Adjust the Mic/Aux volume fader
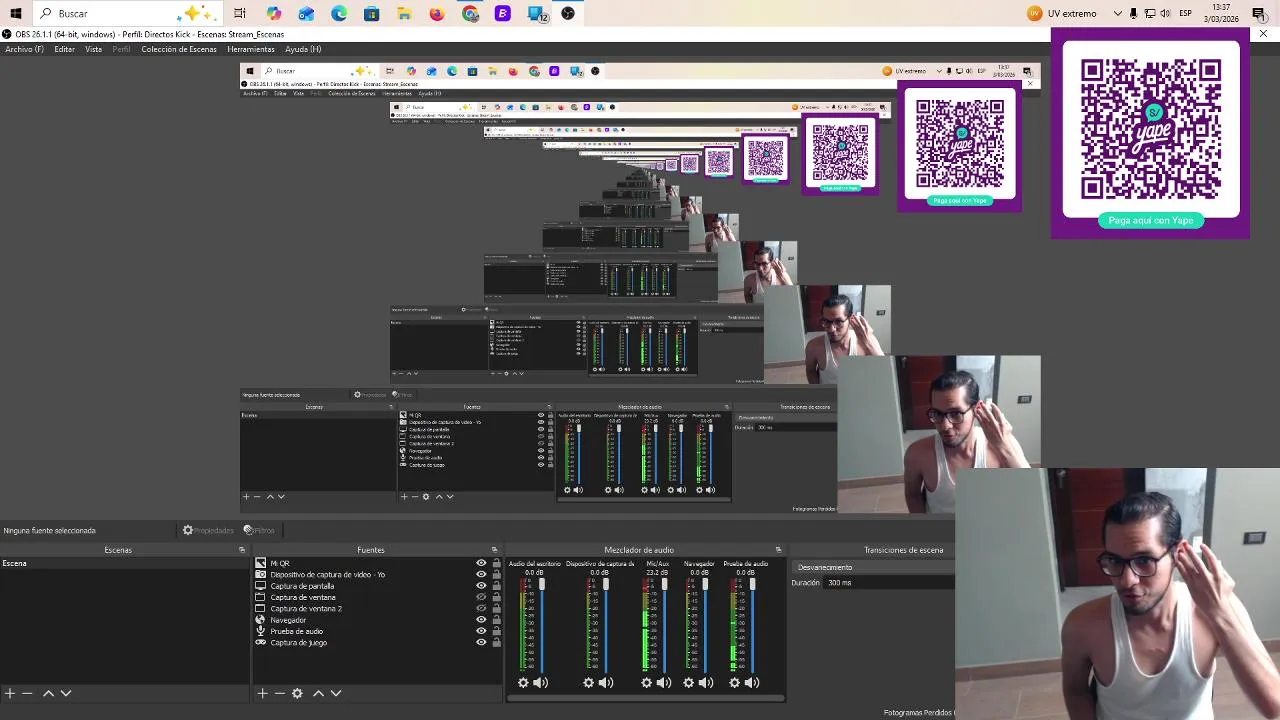The image size is (1280, 720). (665, 585)
